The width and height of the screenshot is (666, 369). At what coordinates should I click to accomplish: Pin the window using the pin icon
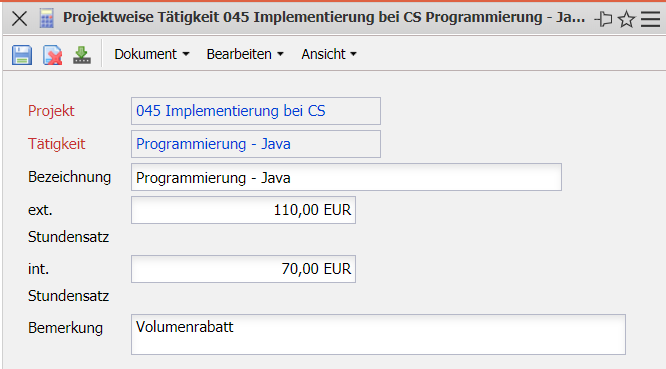point(603,19)
